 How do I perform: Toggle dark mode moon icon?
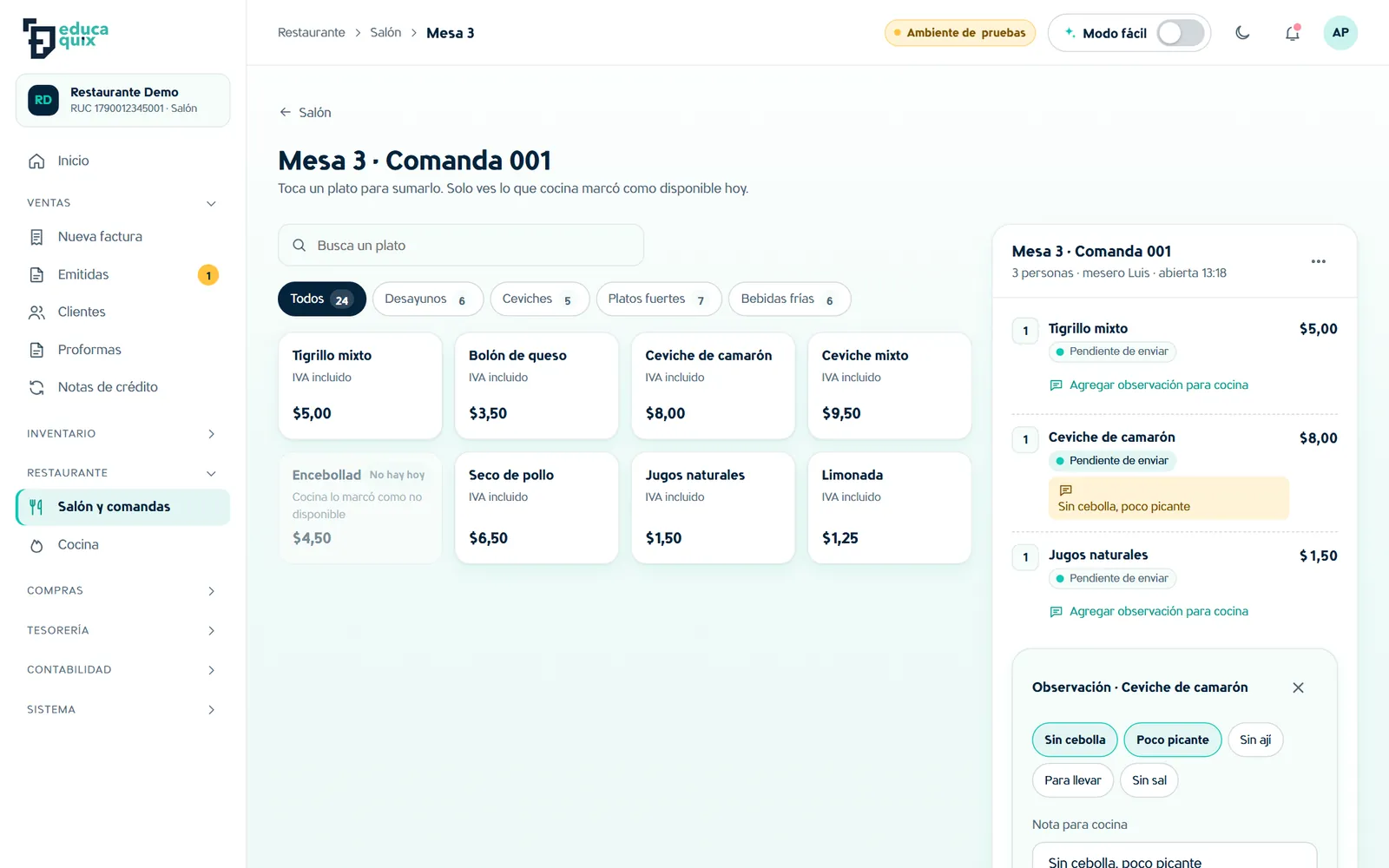coord(1242,33)
